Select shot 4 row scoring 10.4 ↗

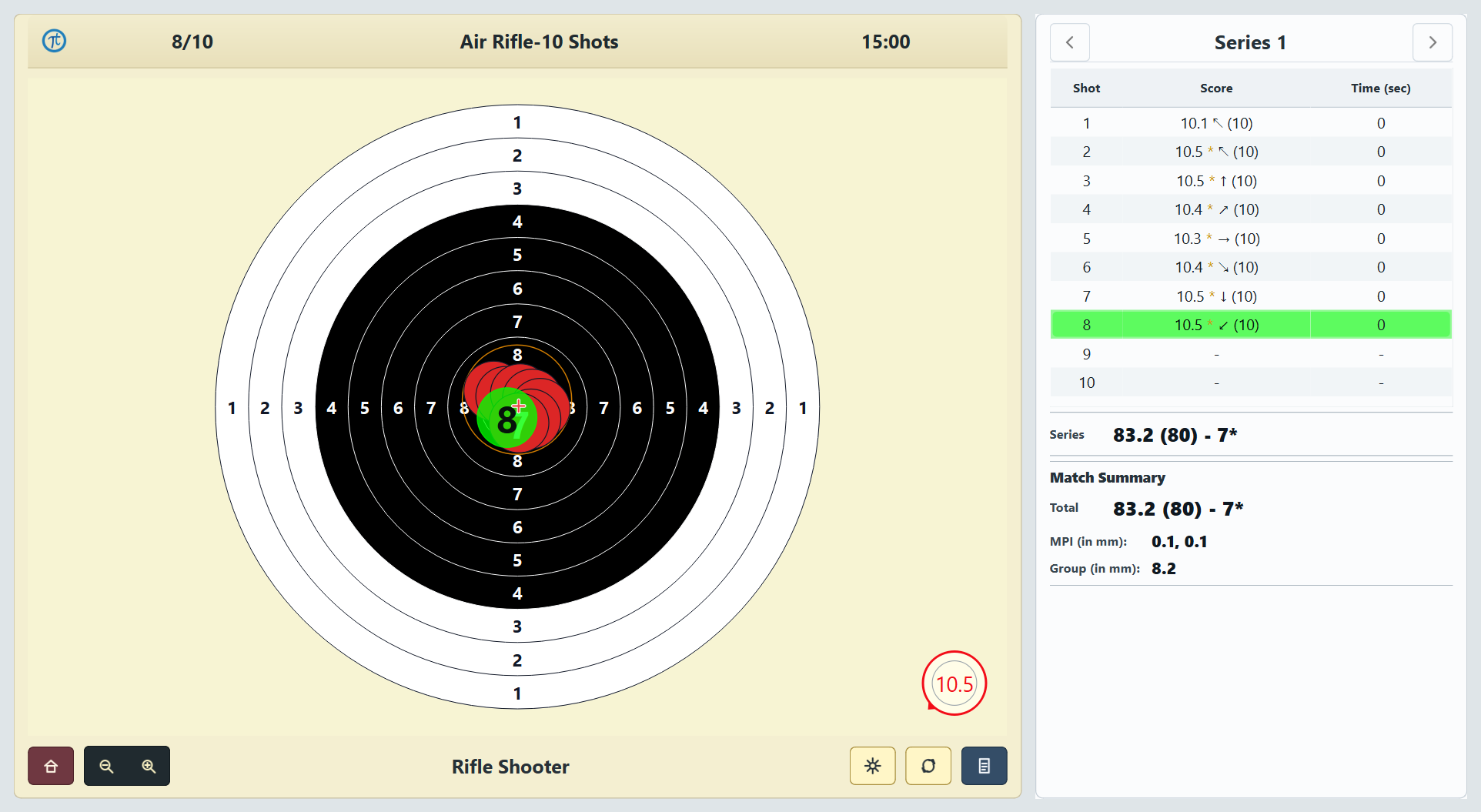click(x=1251, y=209)
